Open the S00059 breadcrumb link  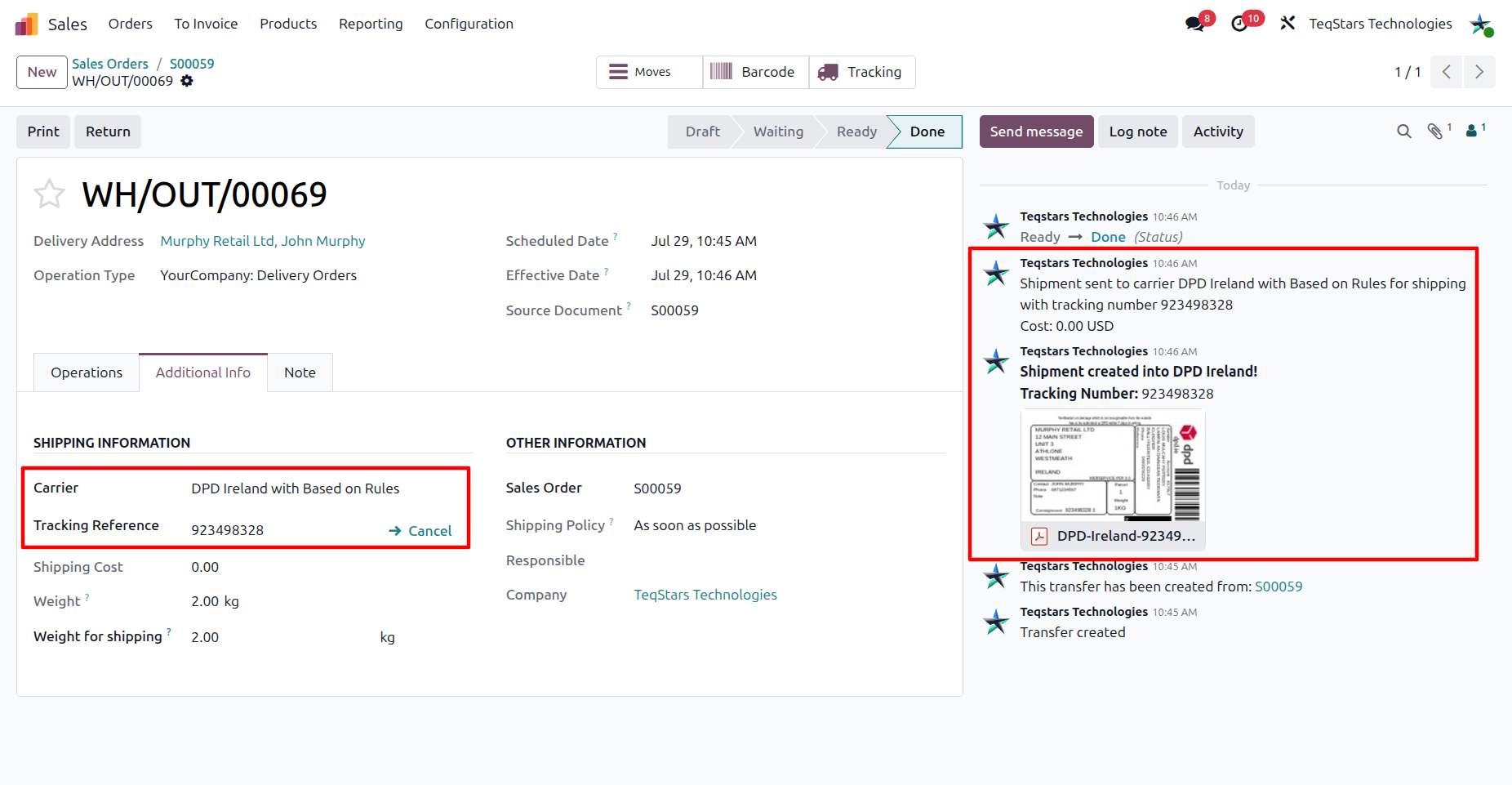tap(192, 64)
